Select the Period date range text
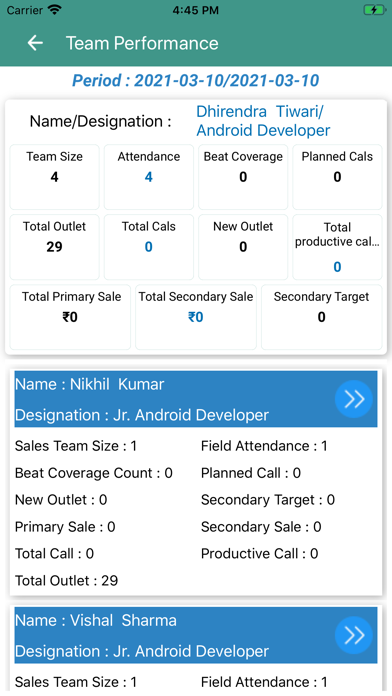Viewport: 392px width, 696px height. (x=196, y=80)
